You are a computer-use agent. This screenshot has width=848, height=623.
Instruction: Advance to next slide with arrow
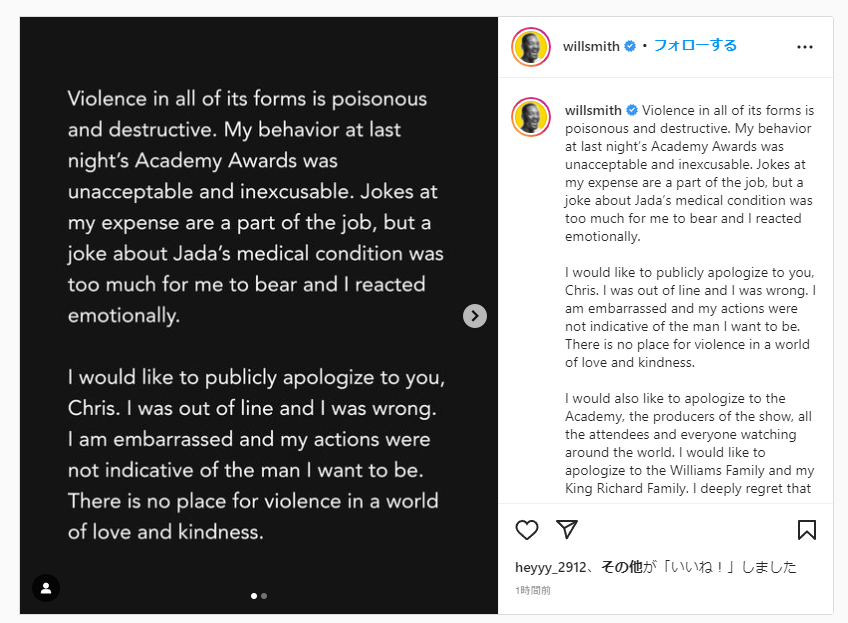(475, 316)
